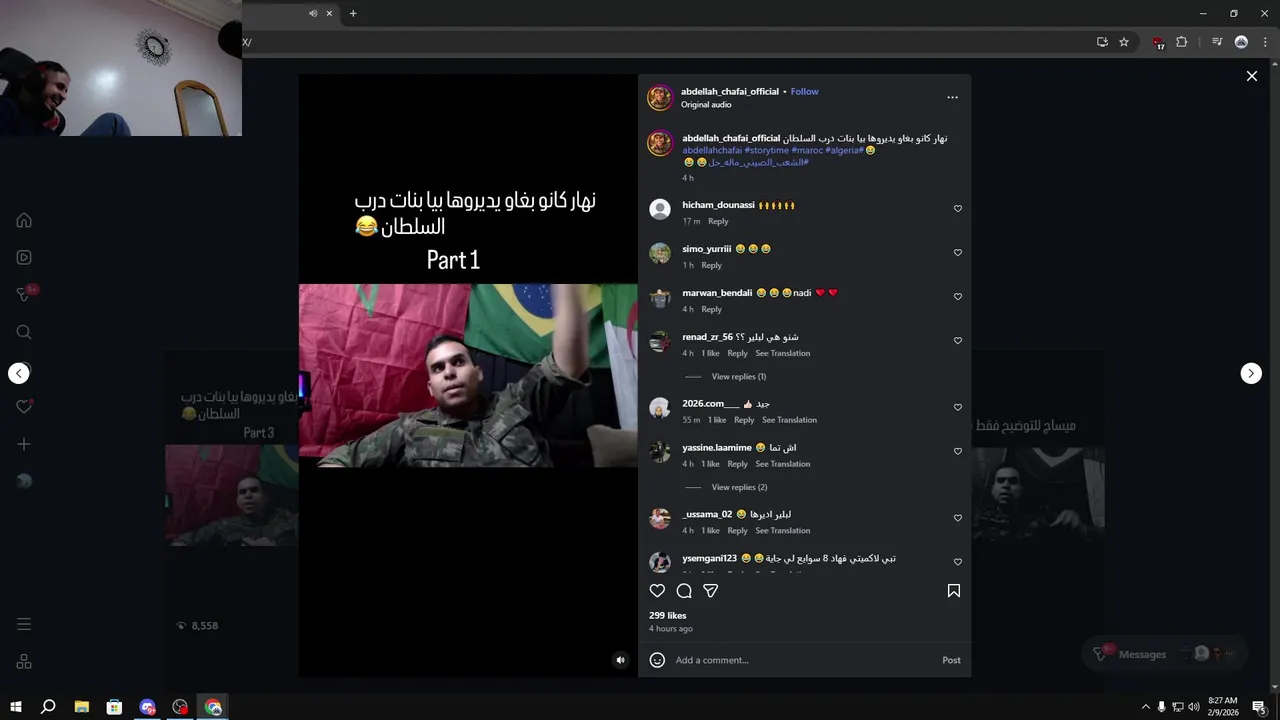Open the Create plus icon in the sidebar

coord(24,444)
